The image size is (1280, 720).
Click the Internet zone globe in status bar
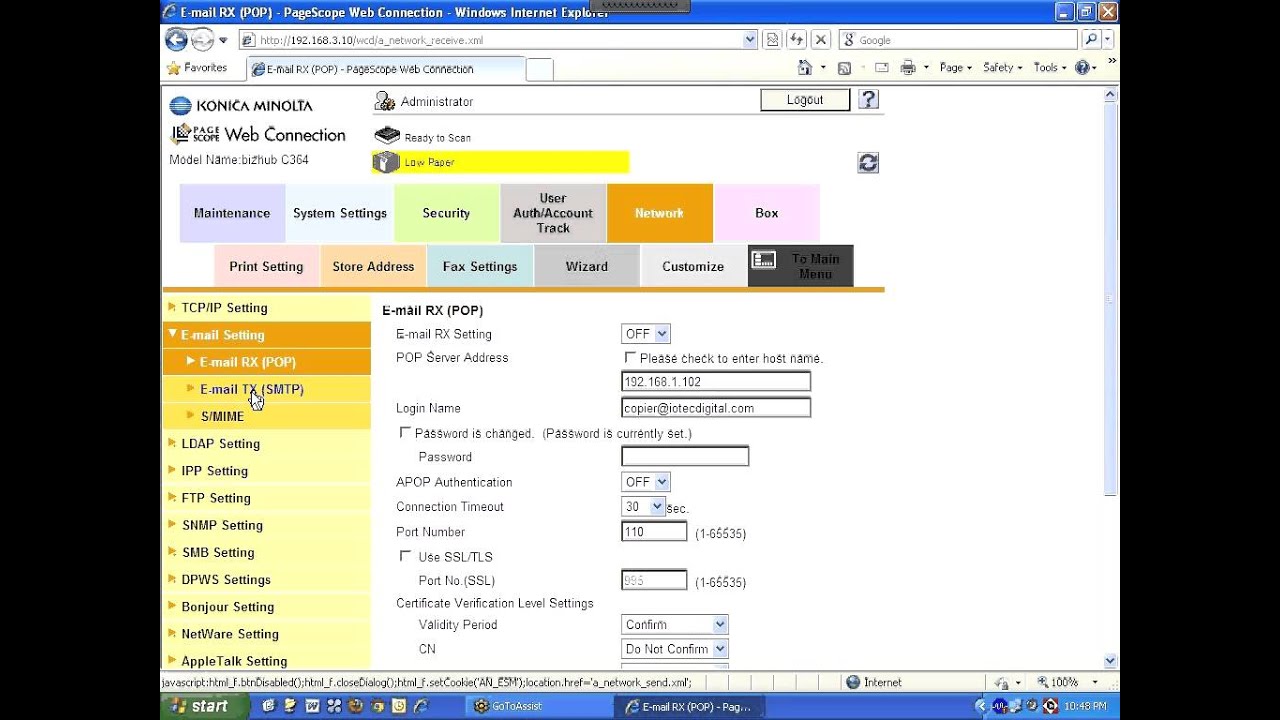[x=853, y=682]
